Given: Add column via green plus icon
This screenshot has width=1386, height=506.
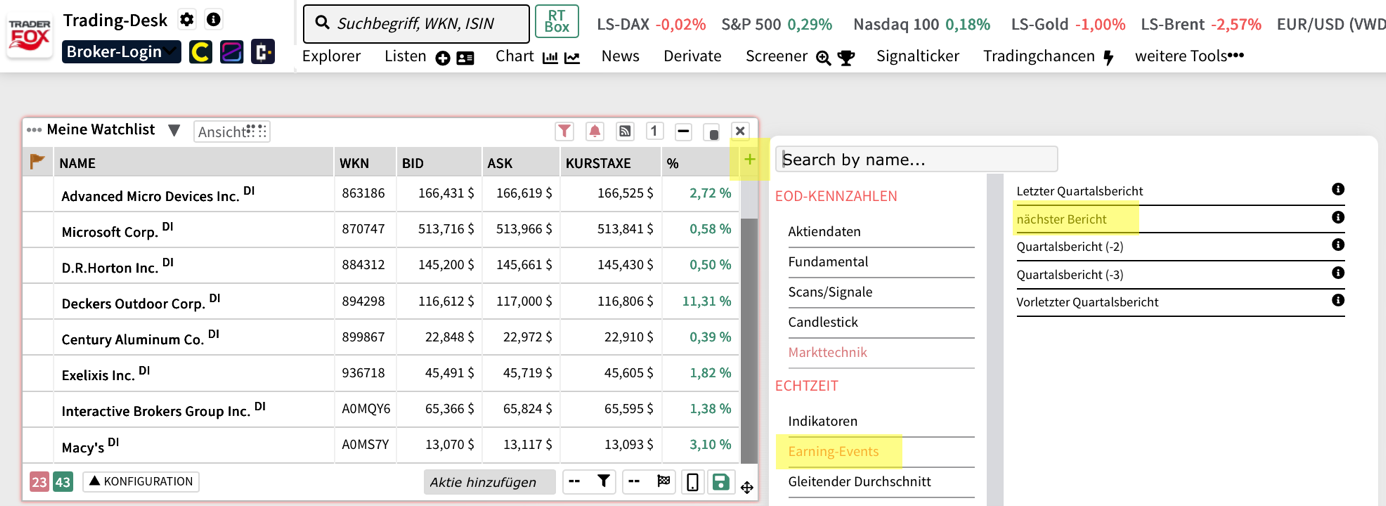Looking at the screenshot, I should pyautogui.click(x=750, y=160).
